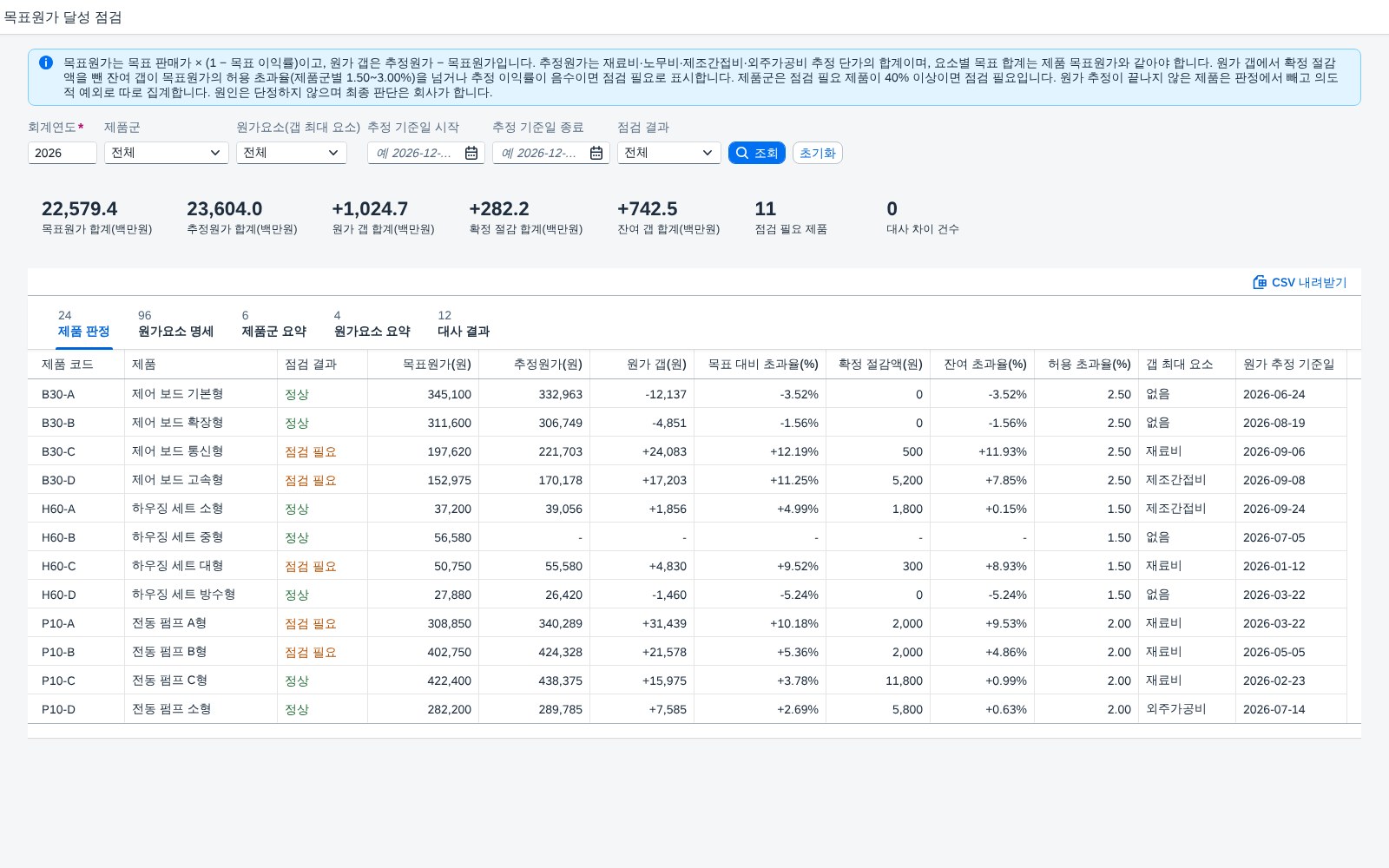
Task: Open the 제품군 요약 tab
Action: point(273,324)
